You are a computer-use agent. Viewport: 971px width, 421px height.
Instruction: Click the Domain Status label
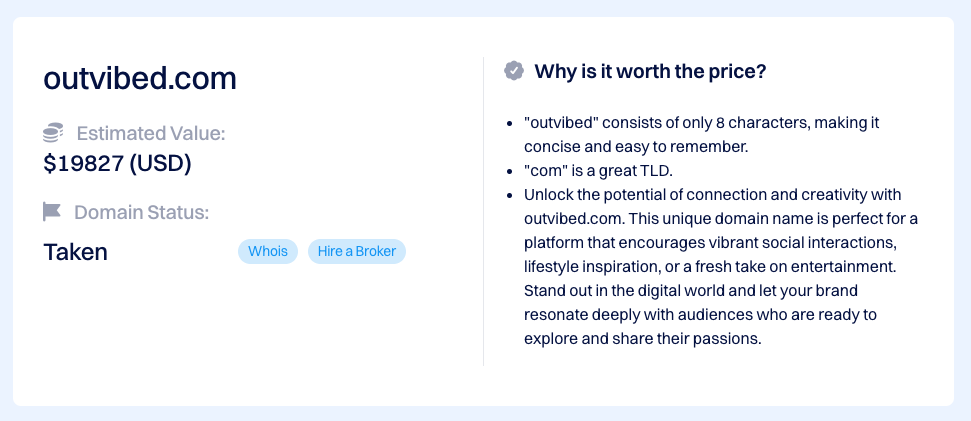pyautogui.click(x=142, y=212)
